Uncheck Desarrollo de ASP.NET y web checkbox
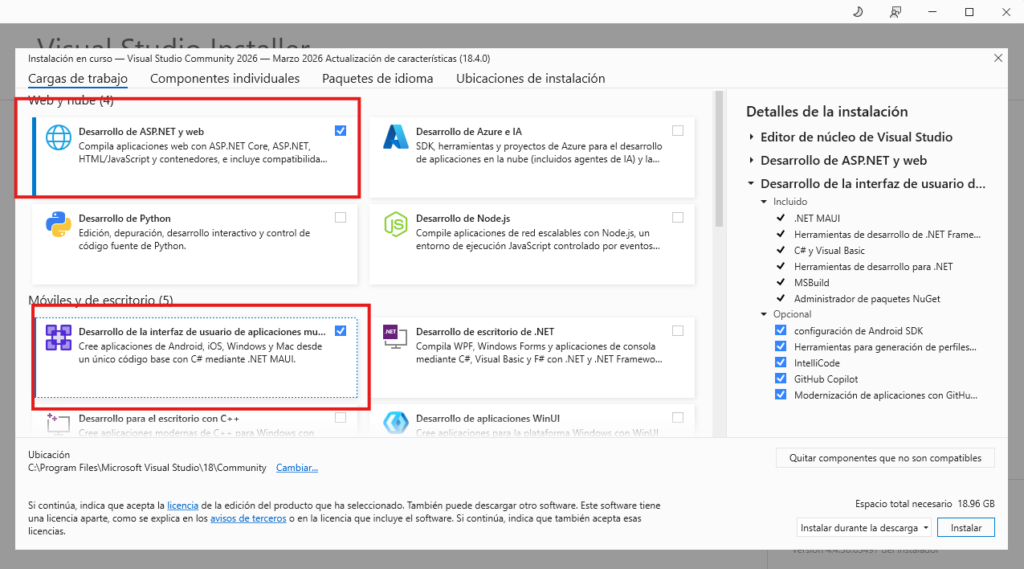1024x569 pixels. coord(341,131)
